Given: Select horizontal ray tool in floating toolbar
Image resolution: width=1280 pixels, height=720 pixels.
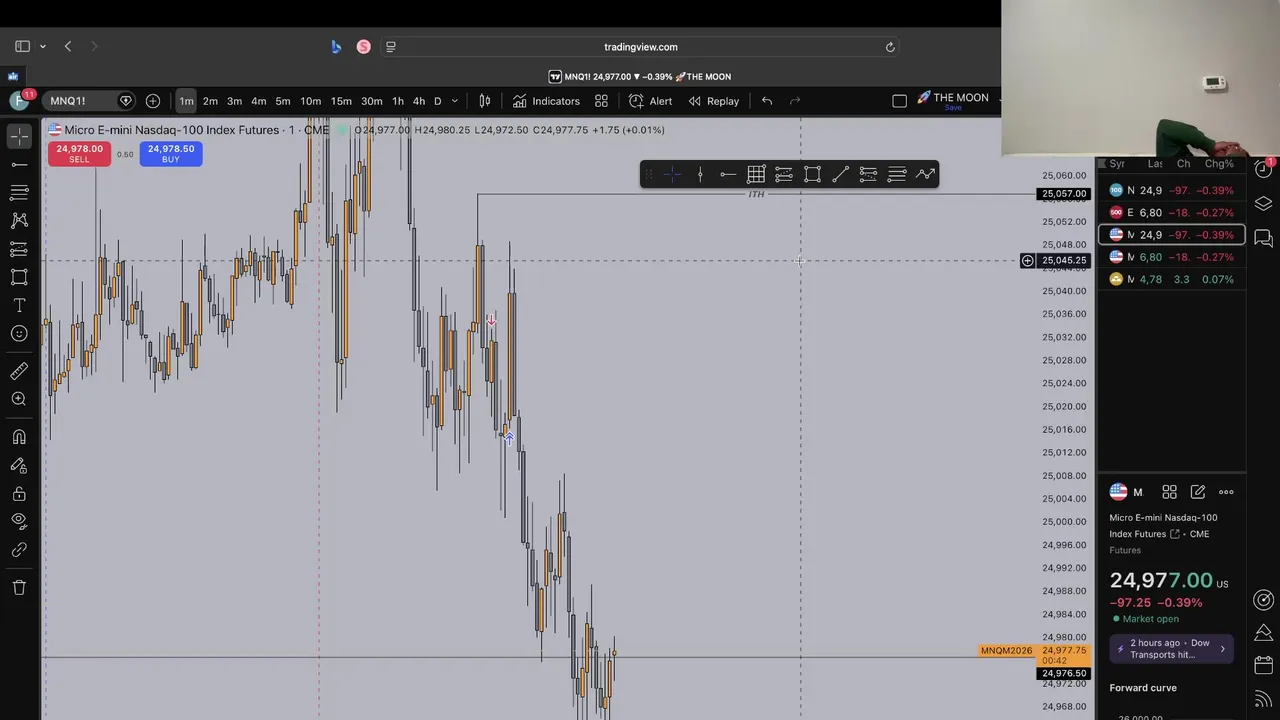Looking at the screenshot, I should pos(728,175).
